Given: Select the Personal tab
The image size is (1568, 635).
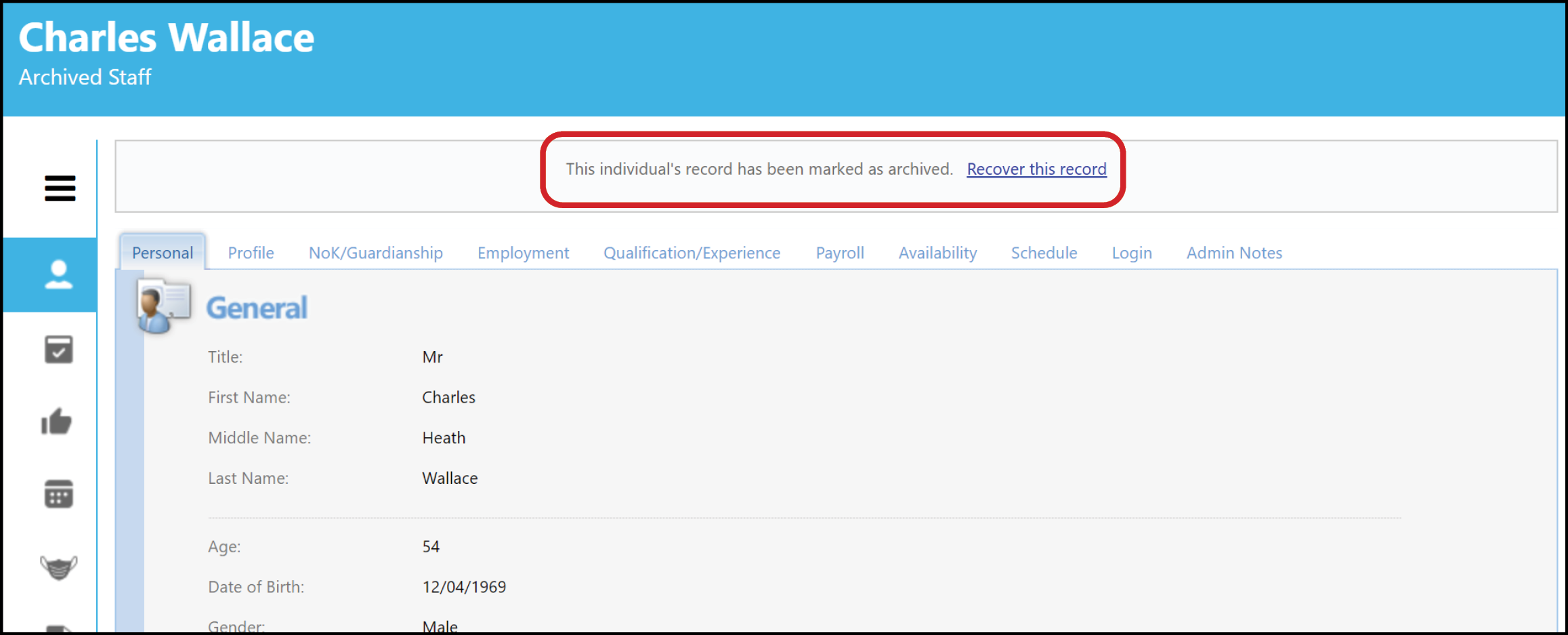Looking at the screenshot, I should (x=162, y=252).
